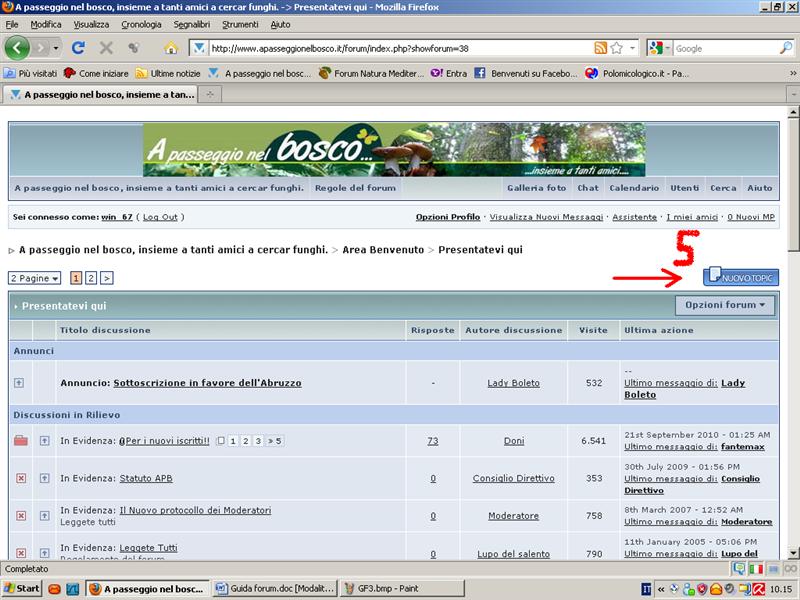This screenshot has width=800, height=600.
Task: Open the Facebook bookmark 'Benvenuti su Facebo...'
Action: coord(526,73)
